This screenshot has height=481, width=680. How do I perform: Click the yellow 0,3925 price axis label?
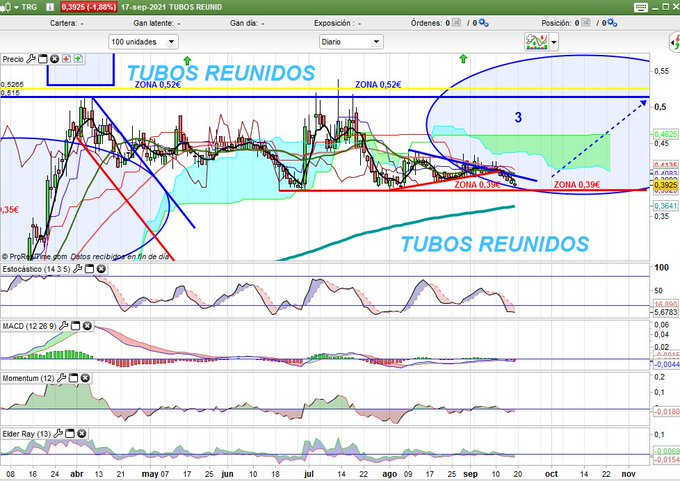click(x=666, y=185)
